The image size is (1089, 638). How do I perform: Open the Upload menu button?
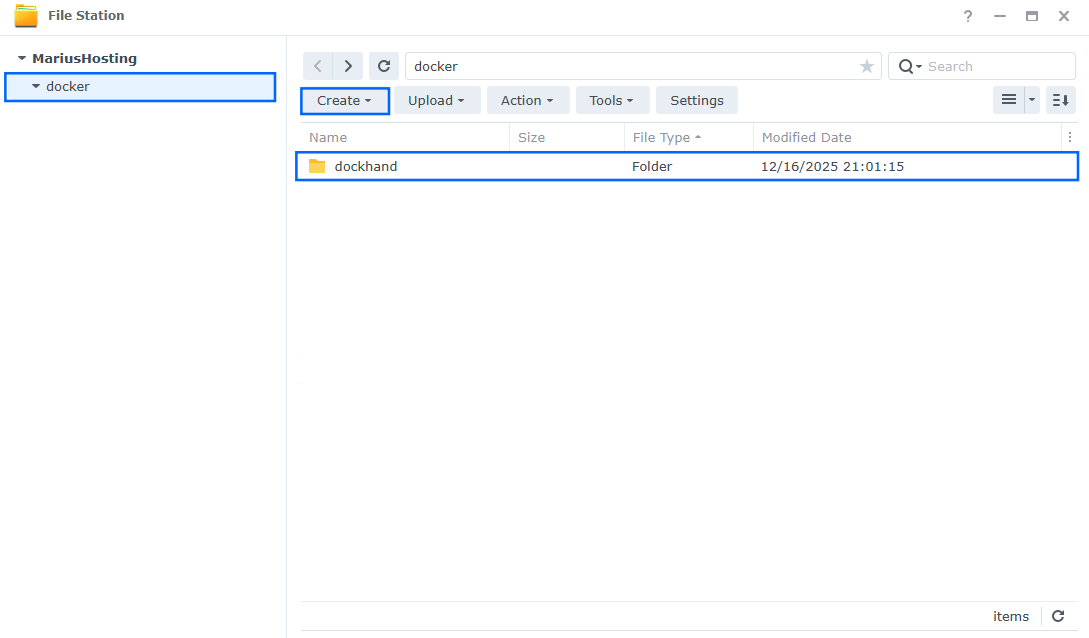437,100
